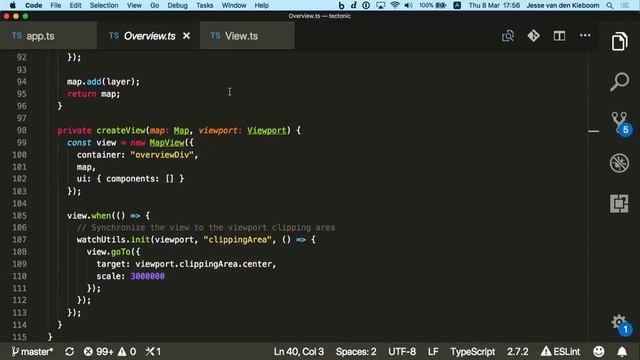The height and width of the screenshot is (360, 640).
Task: Click the ESLint warning status item
Action: pyautogui.click(x=560, y=351)
